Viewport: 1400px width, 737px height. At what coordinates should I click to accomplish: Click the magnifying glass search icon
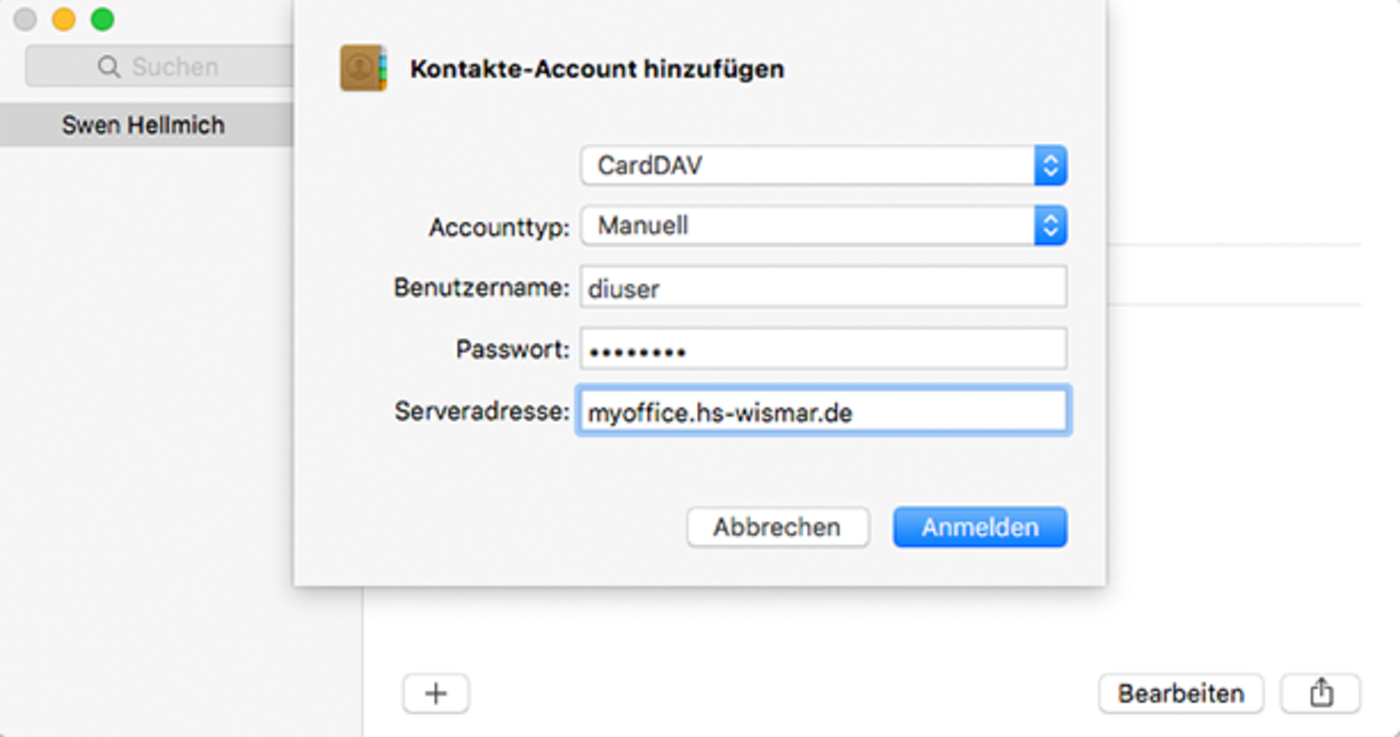tap(109, 67)
